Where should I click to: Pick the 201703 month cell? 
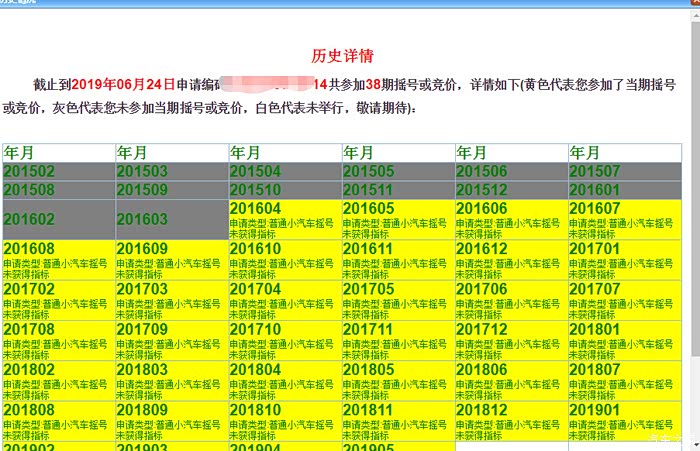pos(172,300)
